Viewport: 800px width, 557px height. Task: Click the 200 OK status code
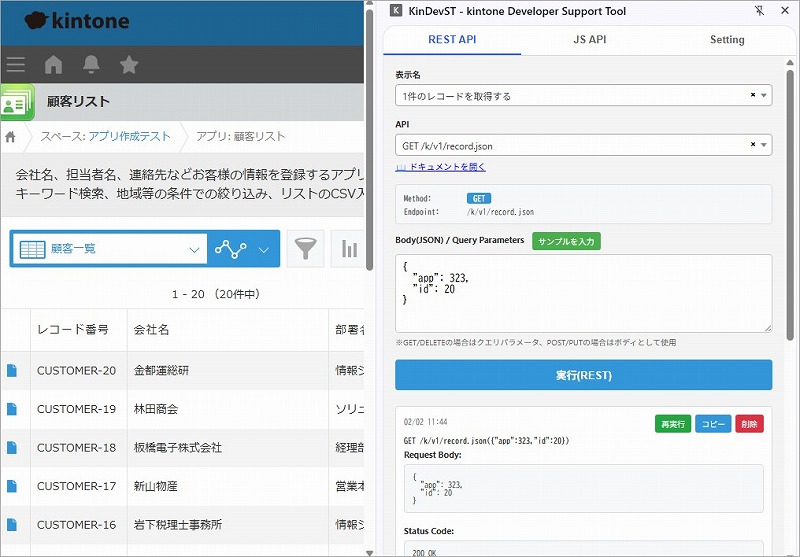point(424,552)
